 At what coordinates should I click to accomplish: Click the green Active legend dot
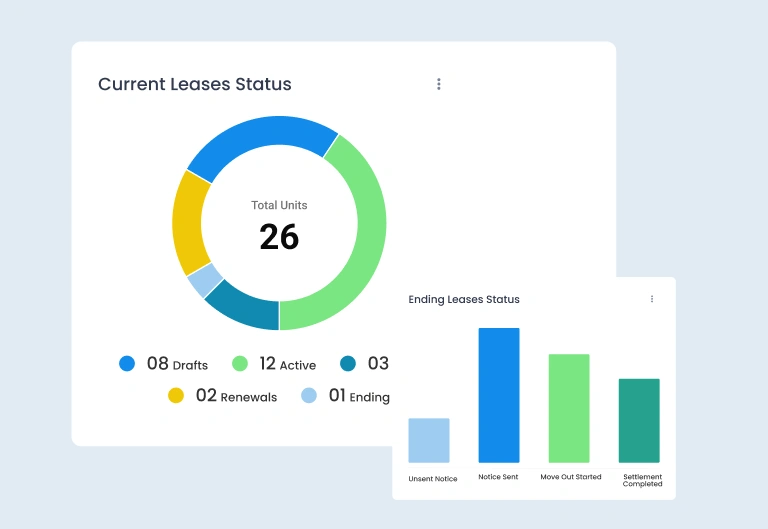(240, 364)
